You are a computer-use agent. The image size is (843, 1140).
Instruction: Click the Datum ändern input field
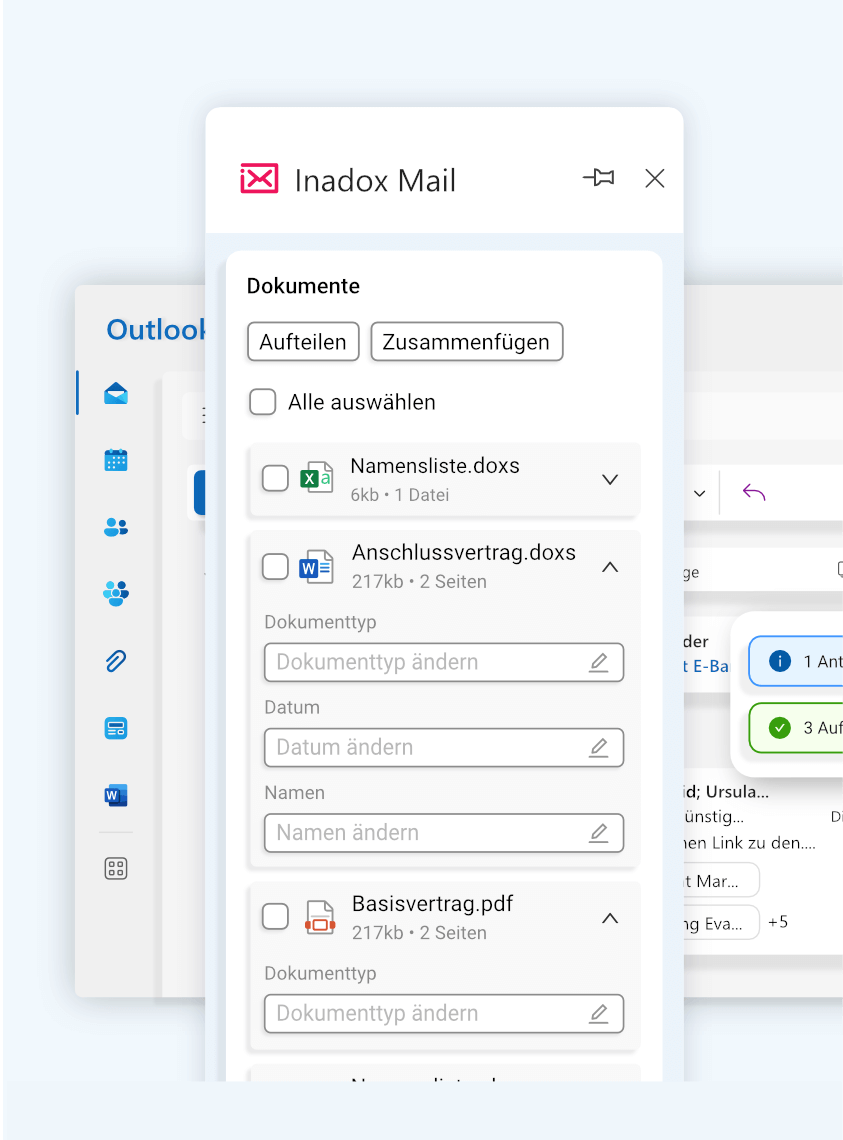coord(444,747)
